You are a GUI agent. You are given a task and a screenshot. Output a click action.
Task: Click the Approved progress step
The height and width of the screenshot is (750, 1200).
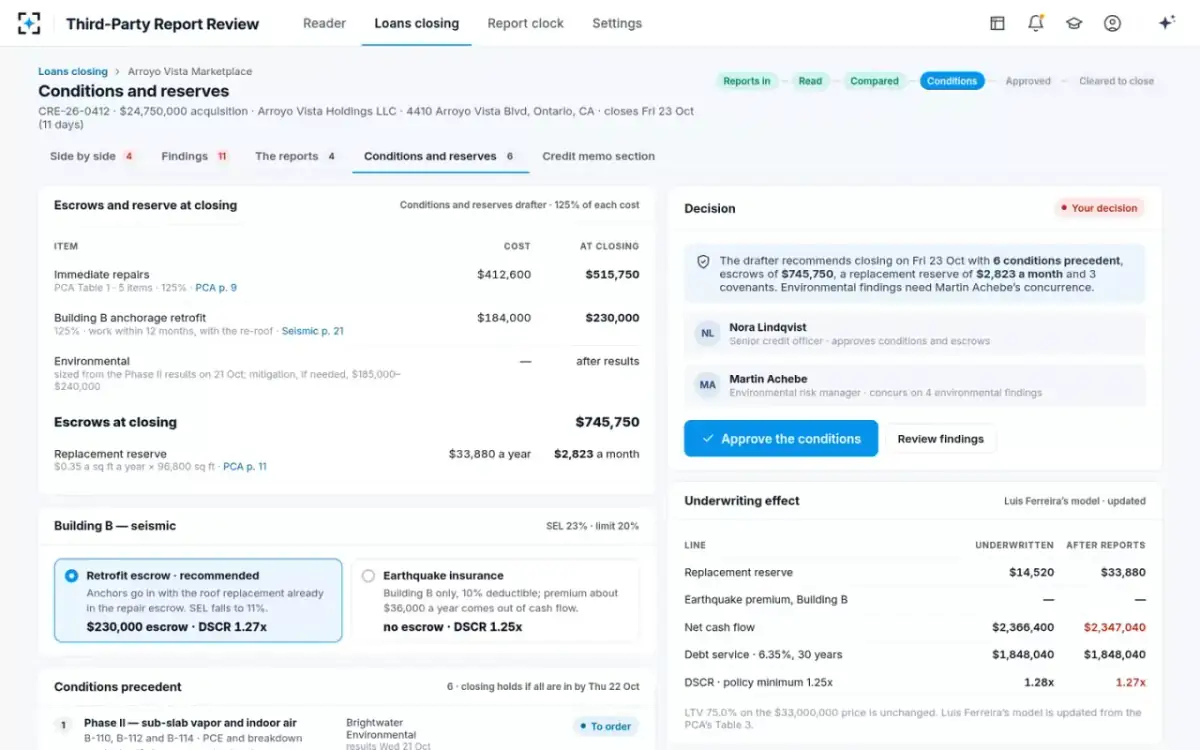click(1028, 81)
